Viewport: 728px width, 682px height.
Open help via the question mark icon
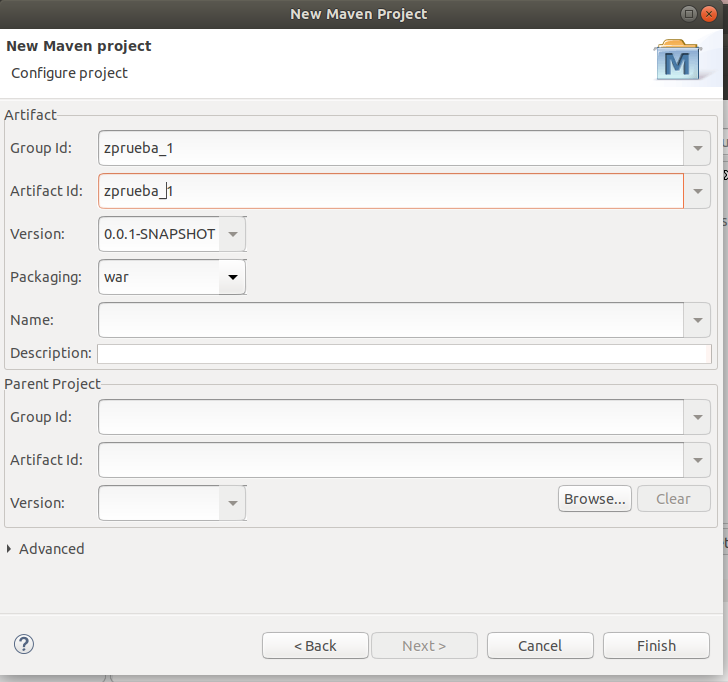[24, 644]
